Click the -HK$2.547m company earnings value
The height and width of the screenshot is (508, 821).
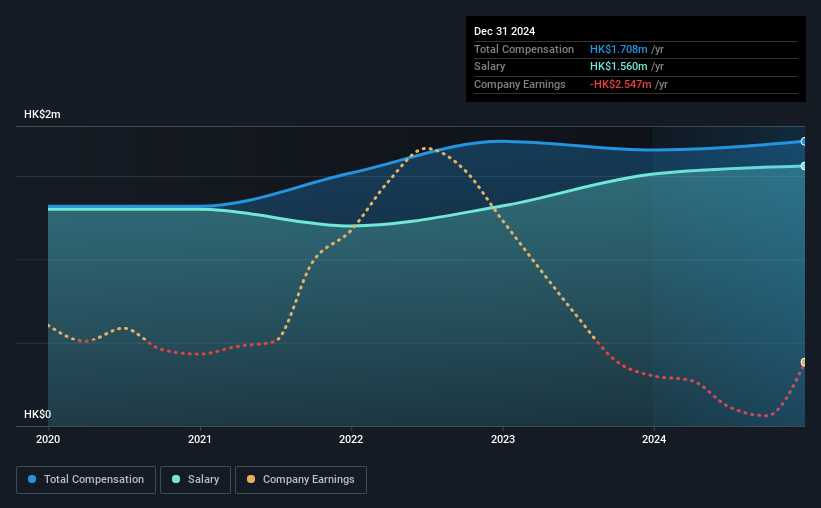[x=620, y=84]
